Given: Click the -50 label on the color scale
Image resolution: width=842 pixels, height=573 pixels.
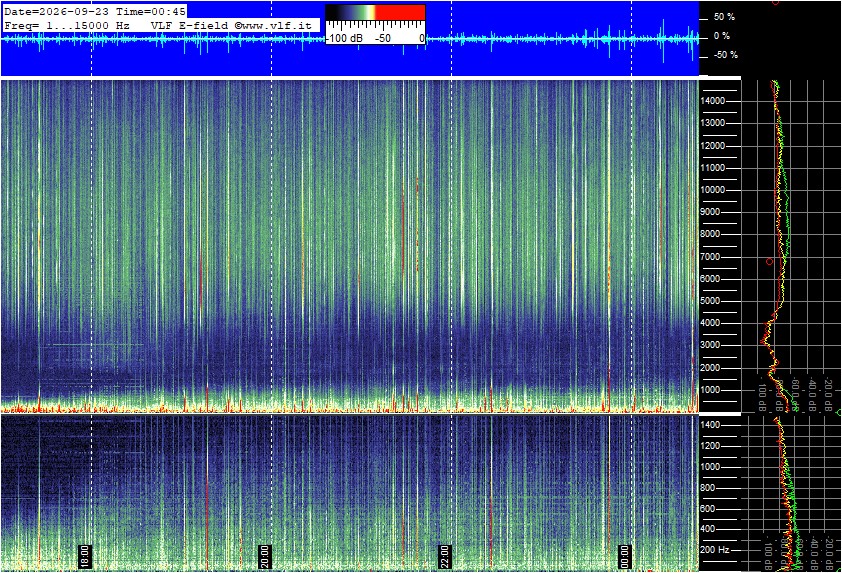Looking at the screenshot, I should click(x=383, y=38).
